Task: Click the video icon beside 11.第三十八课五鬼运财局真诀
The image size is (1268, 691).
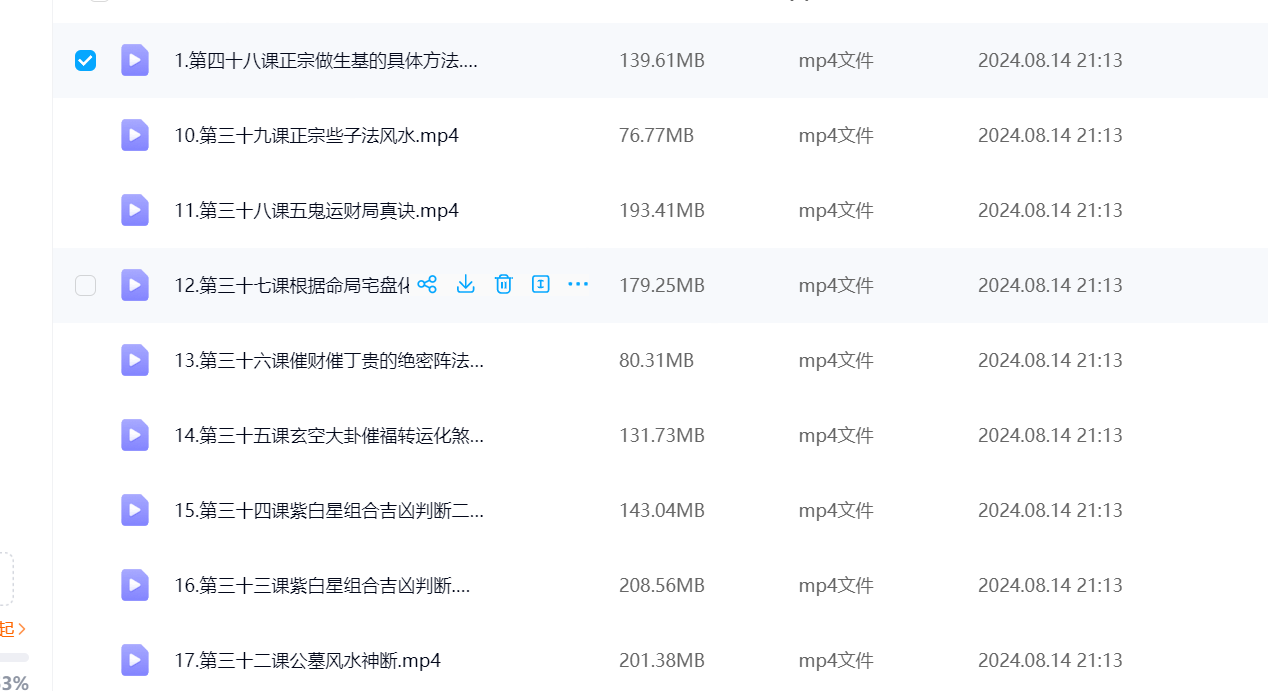Action: (x=135, y=210)
